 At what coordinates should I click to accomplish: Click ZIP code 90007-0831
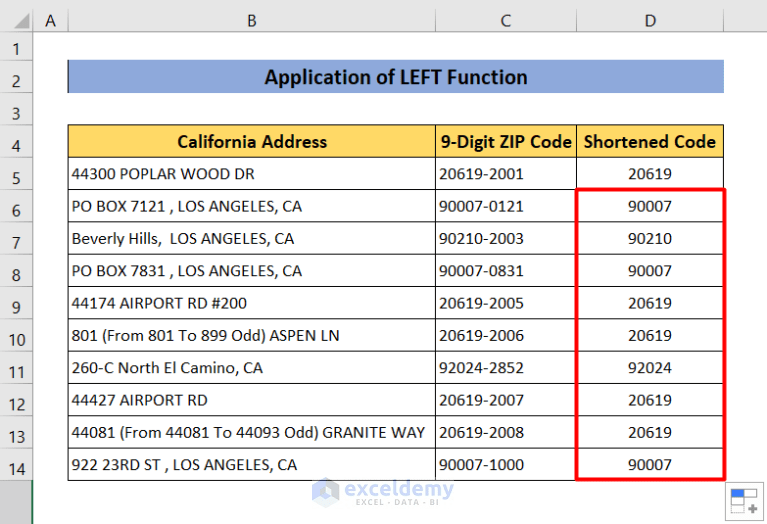[506, 271]
